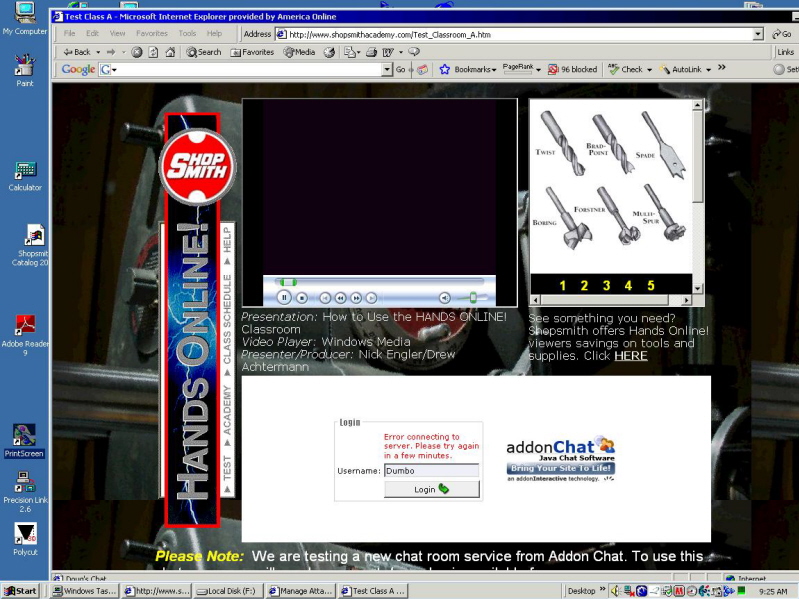
Task: Click the Forward arrow button
Action: coord(111,52)
